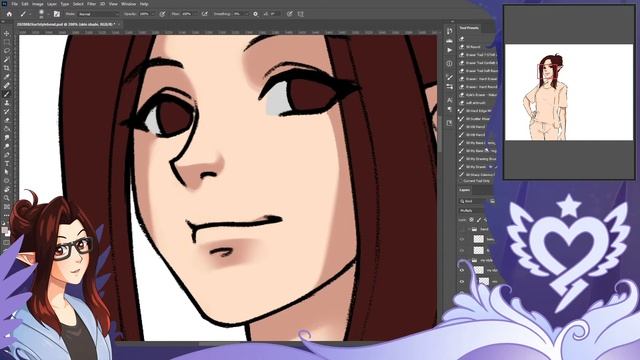The width and height of the screenshot is (640, 360).
Task: Open the File menu
Action: pos(14,4)
